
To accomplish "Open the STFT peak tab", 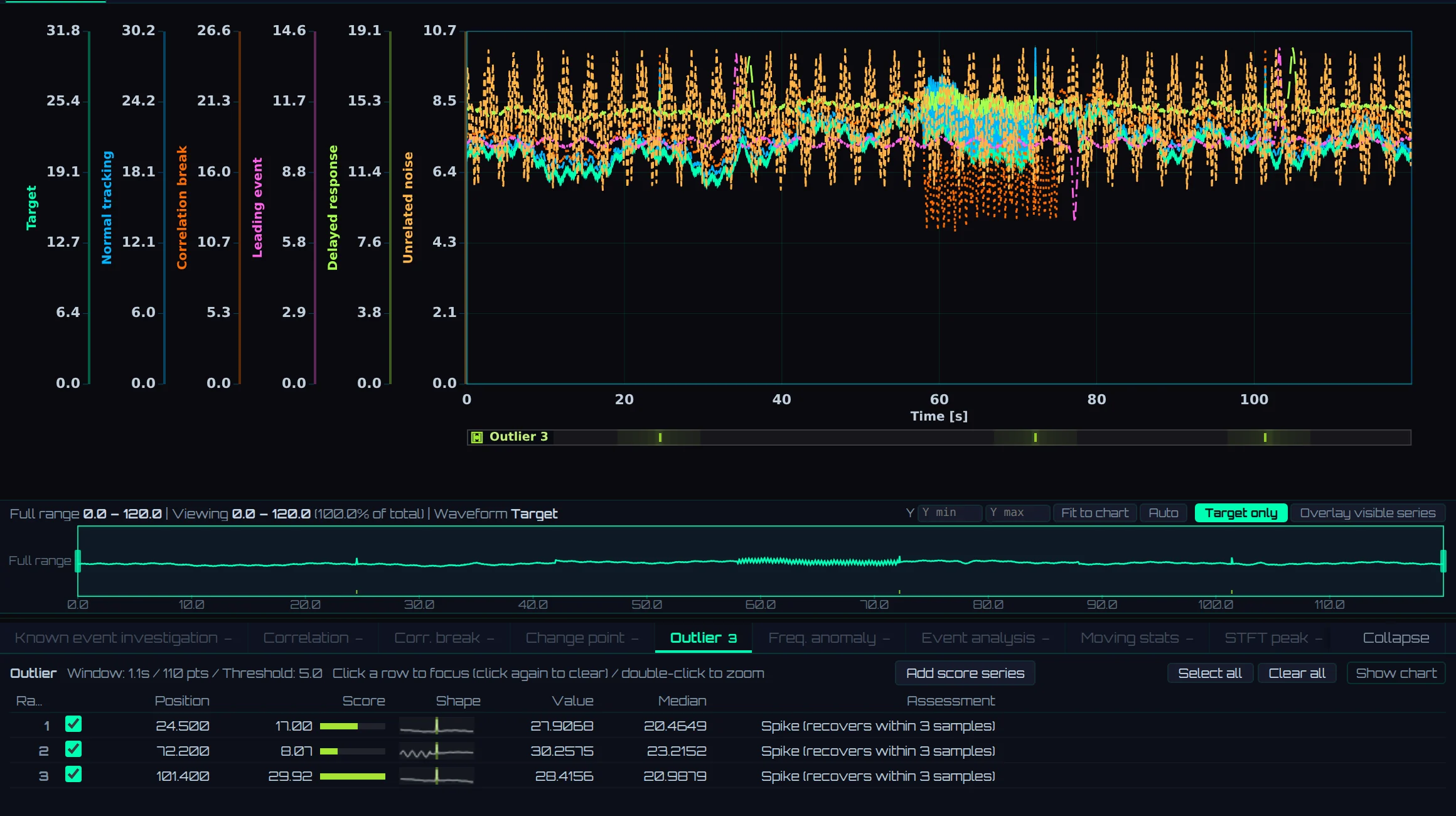I will [1273, 638].
